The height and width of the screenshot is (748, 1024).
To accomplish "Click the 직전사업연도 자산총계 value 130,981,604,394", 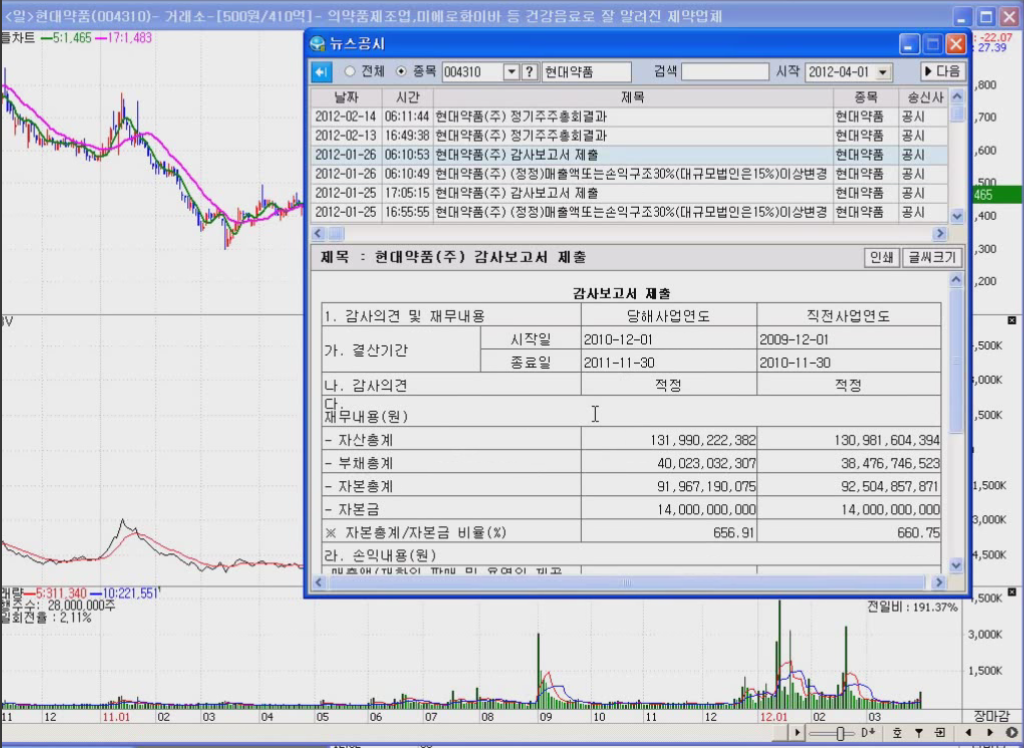I will coord(887,440).
